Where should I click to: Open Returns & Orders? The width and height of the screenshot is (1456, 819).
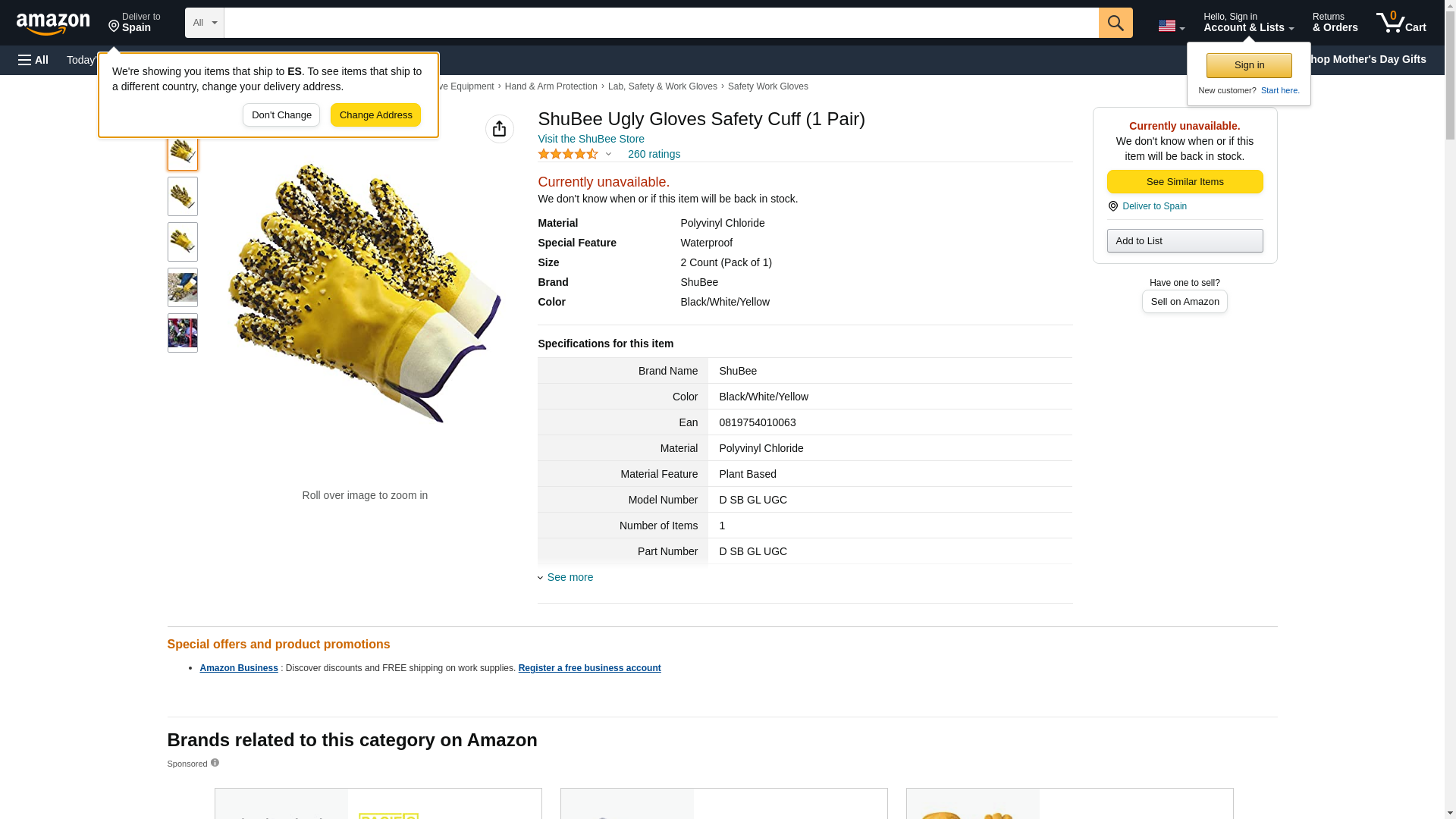click(x=1335, y=23)
